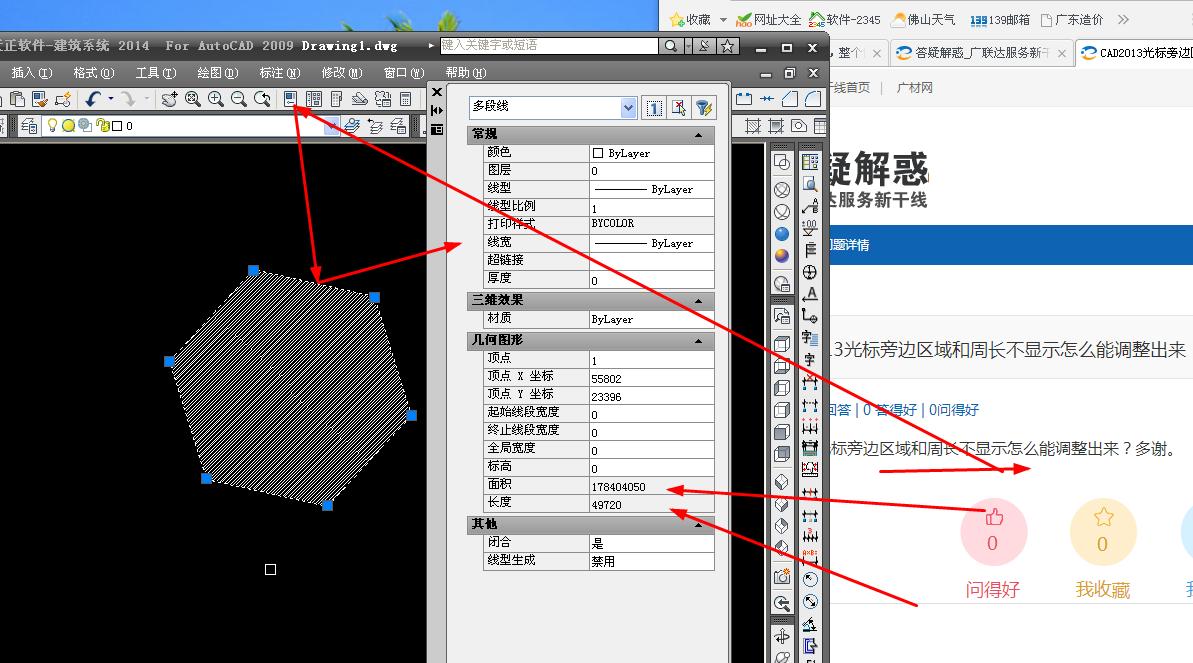Collapse the 几何图形 section
Screen dimensions: 1193x663
coord(698,341)
